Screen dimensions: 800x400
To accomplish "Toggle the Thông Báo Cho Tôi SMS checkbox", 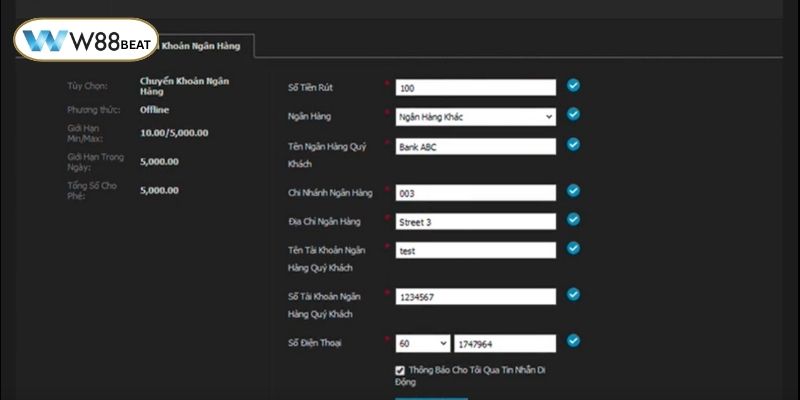I will (x=401, y=370).
